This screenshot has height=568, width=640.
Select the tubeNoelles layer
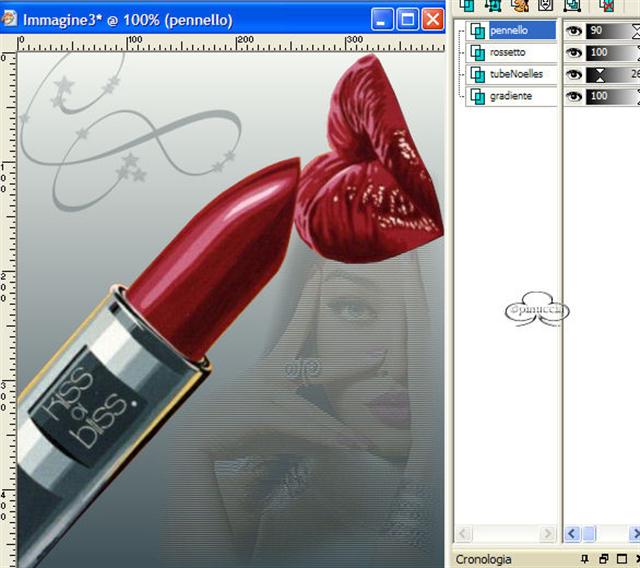click(x=516, y=74)
